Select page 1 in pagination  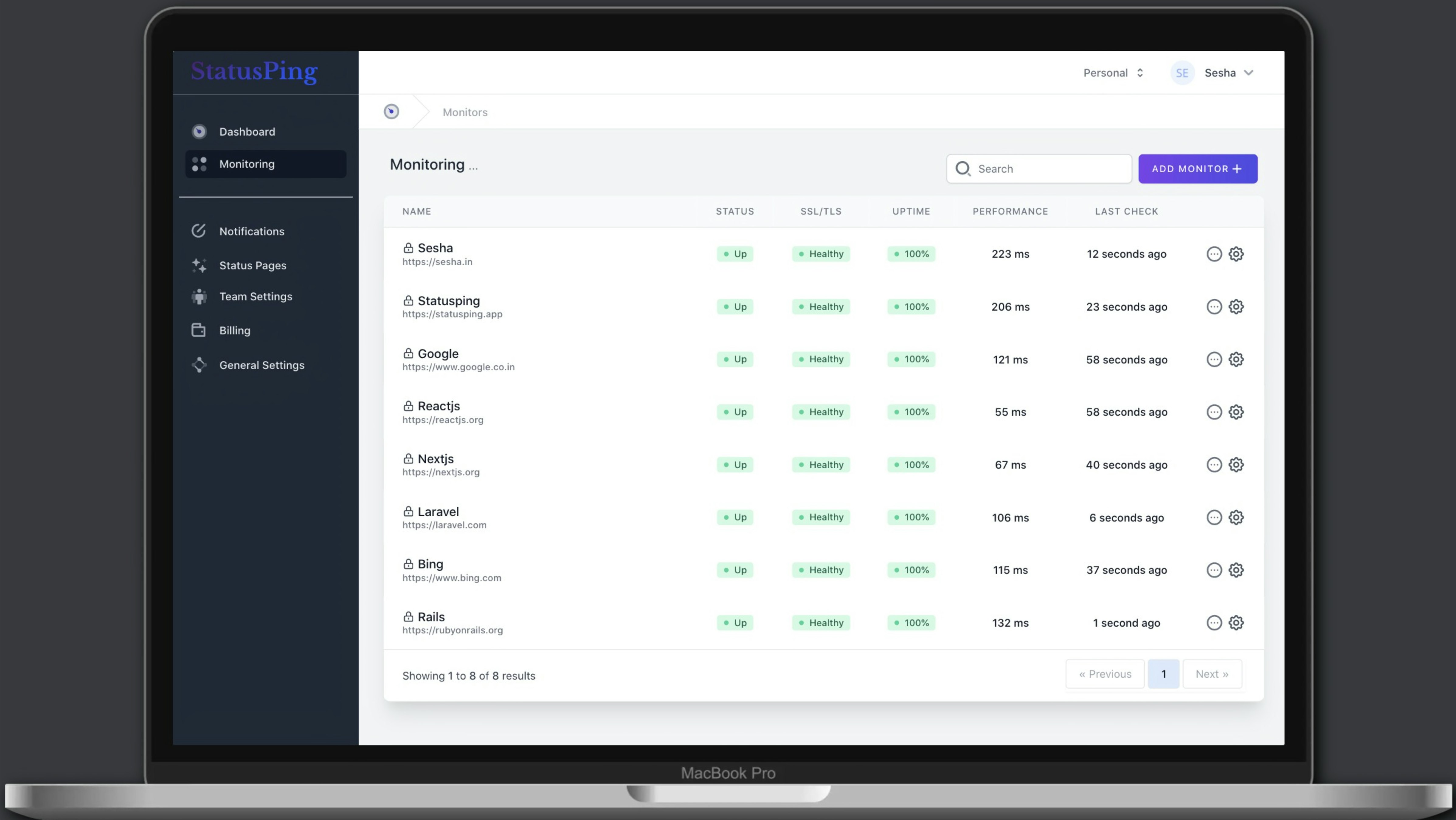point(1164,674)
